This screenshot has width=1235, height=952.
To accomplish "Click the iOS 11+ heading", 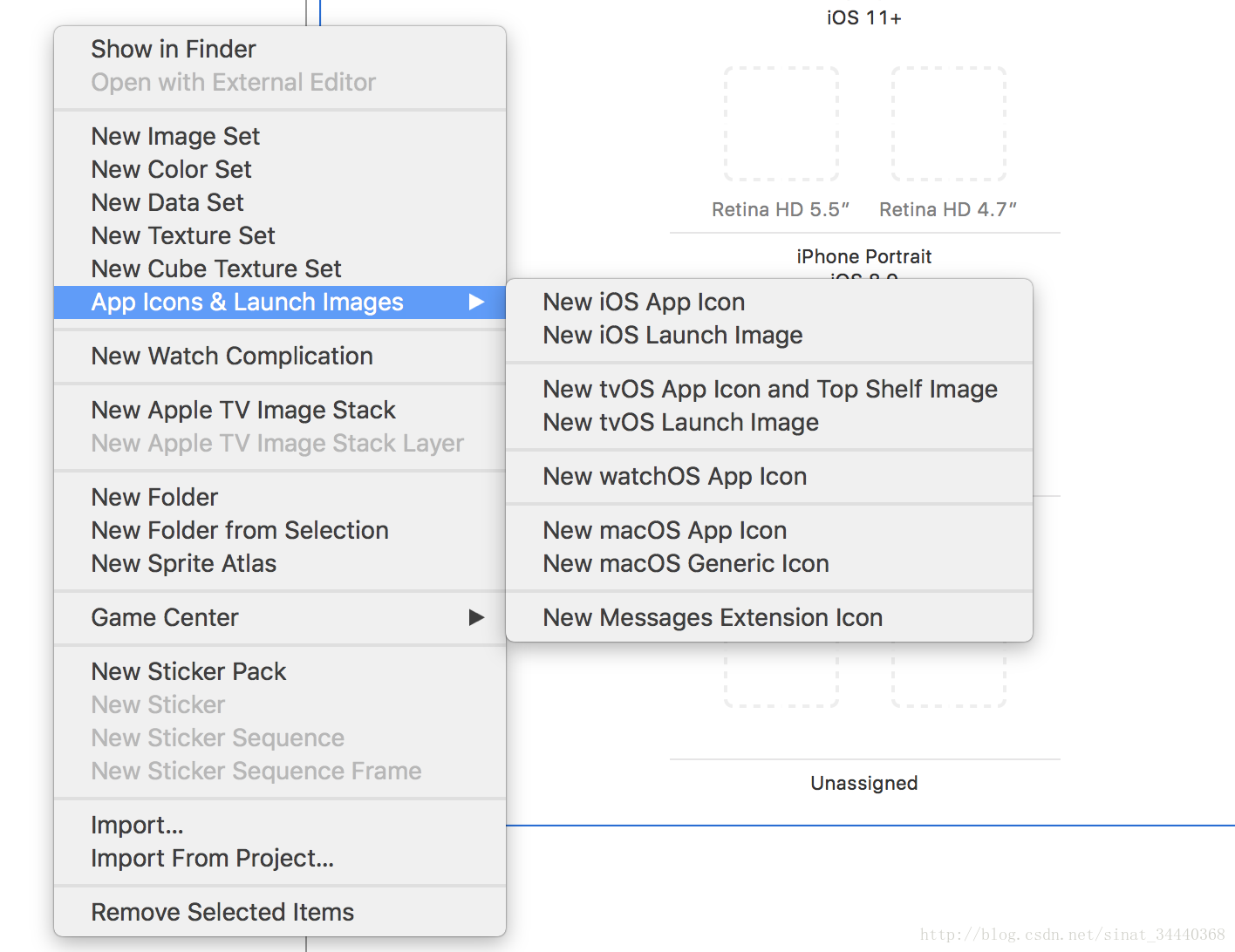I will click(864, 17).
